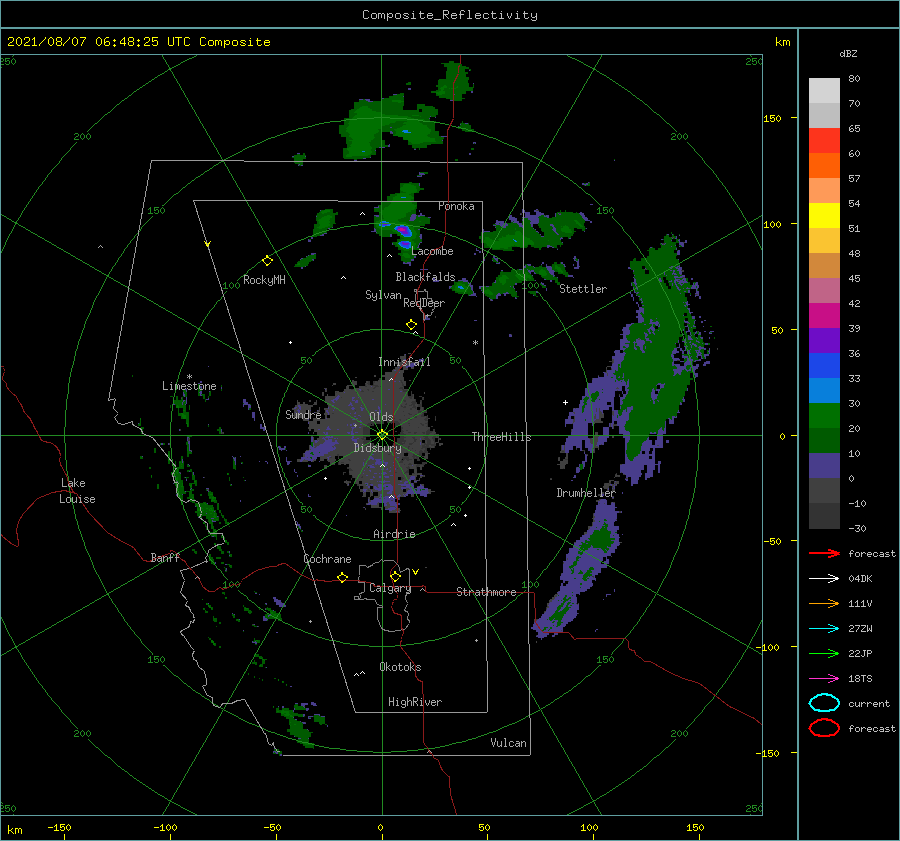Click the Lacombe label
Image resolution: width=900 pixels, height=841 pixels.
click(x=432, y=251)
